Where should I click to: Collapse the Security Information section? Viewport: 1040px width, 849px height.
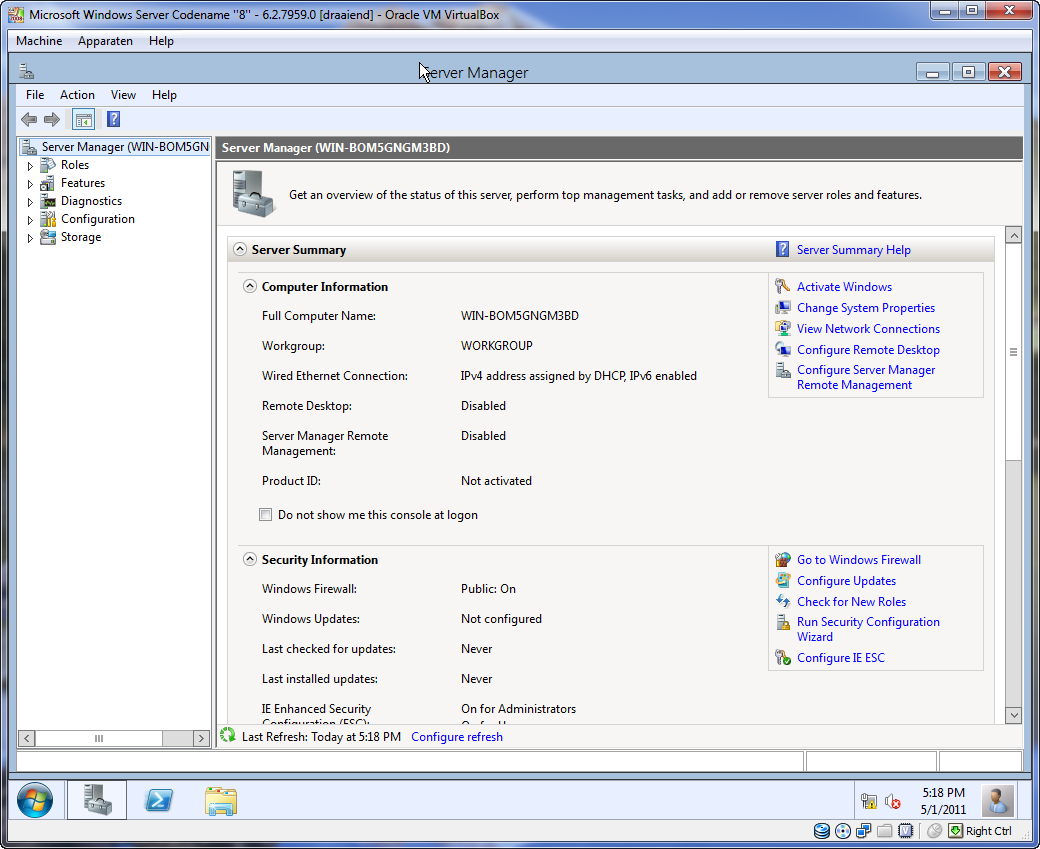249,559
